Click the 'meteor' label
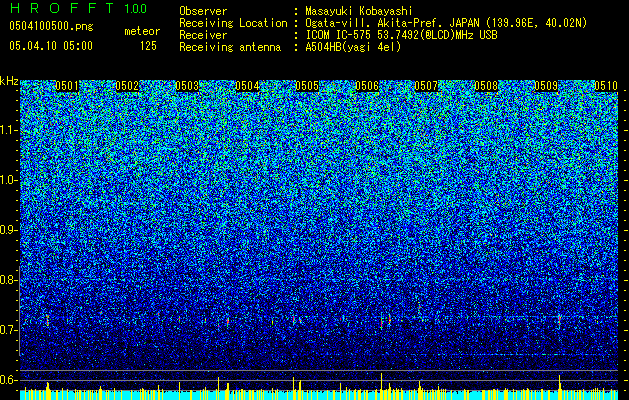Screen dimensions: 629x400 pyautogui.click(x=142, y=31)
